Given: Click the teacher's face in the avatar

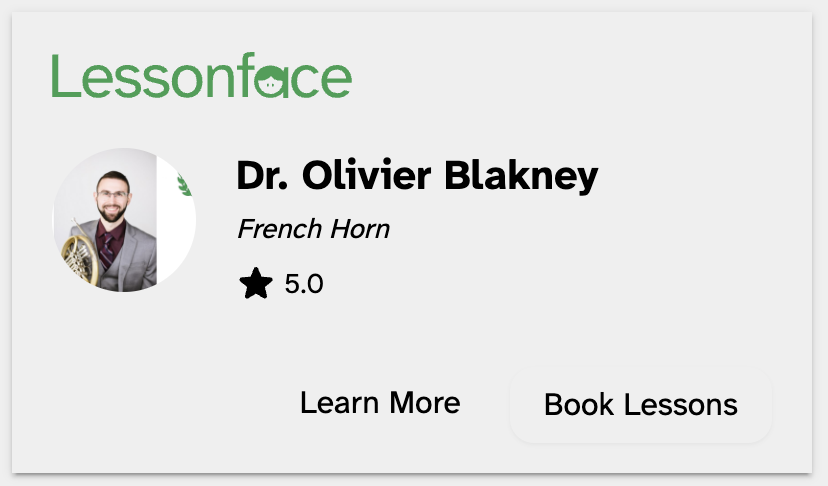Looking at the screenshot, I should coord(110,196).
